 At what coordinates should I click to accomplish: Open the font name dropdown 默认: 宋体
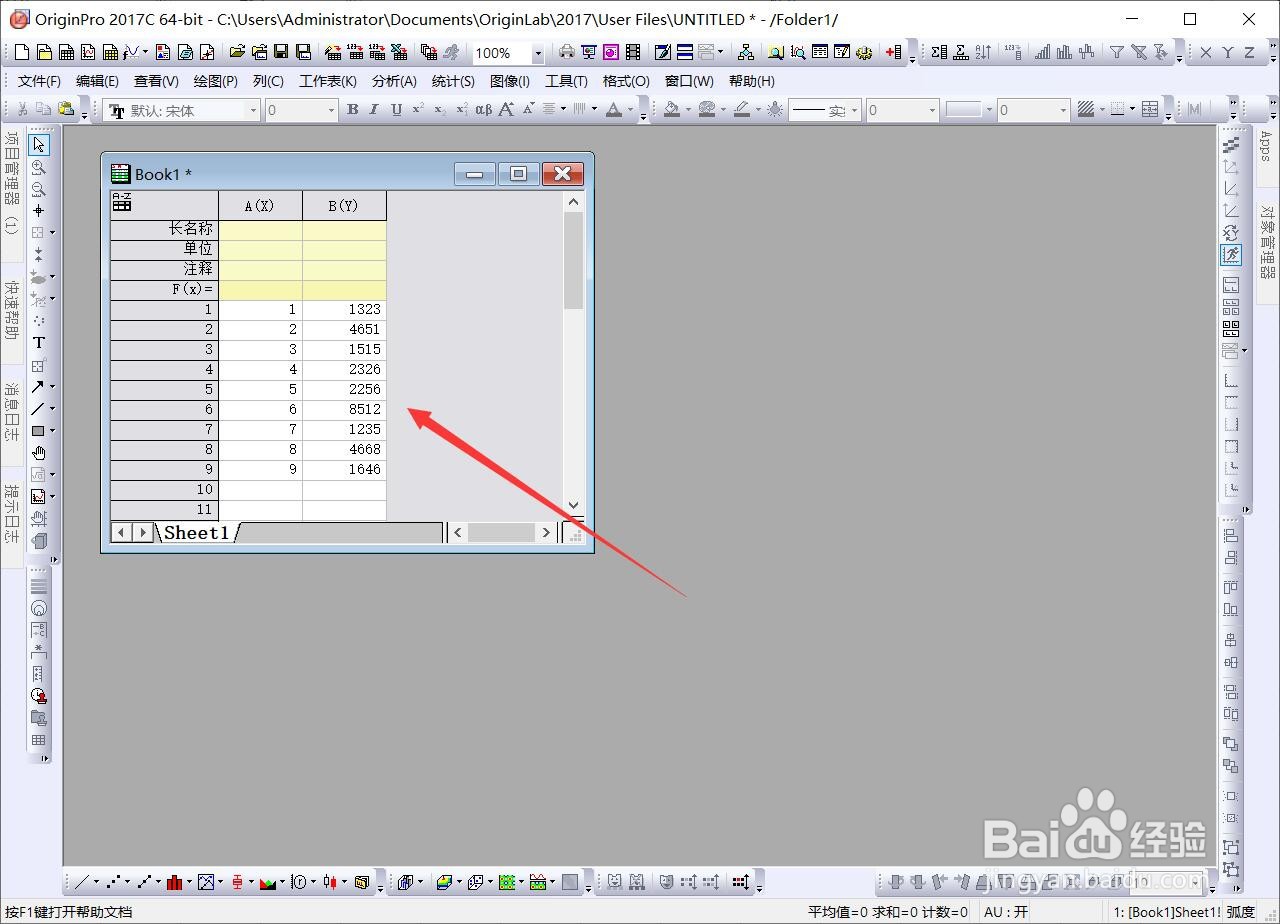tap(253, 110)
